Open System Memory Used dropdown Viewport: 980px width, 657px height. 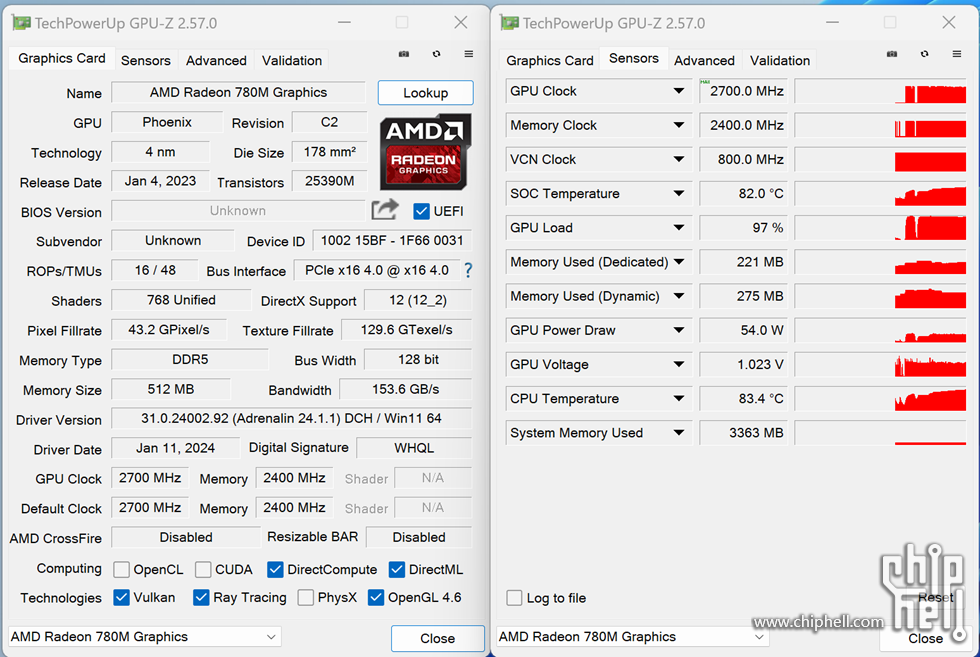coord(679,433)
